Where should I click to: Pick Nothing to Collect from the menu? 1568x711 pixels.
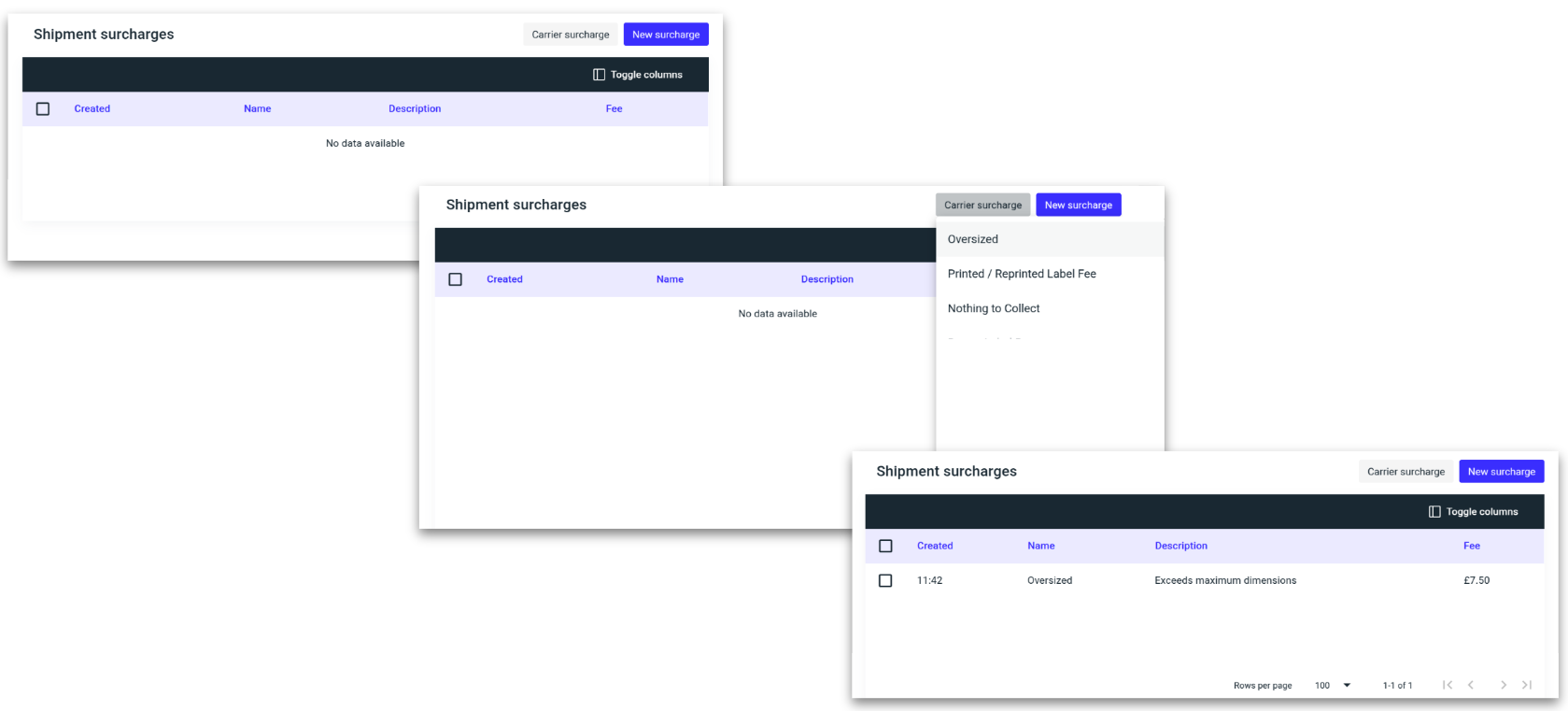(994, 308)
